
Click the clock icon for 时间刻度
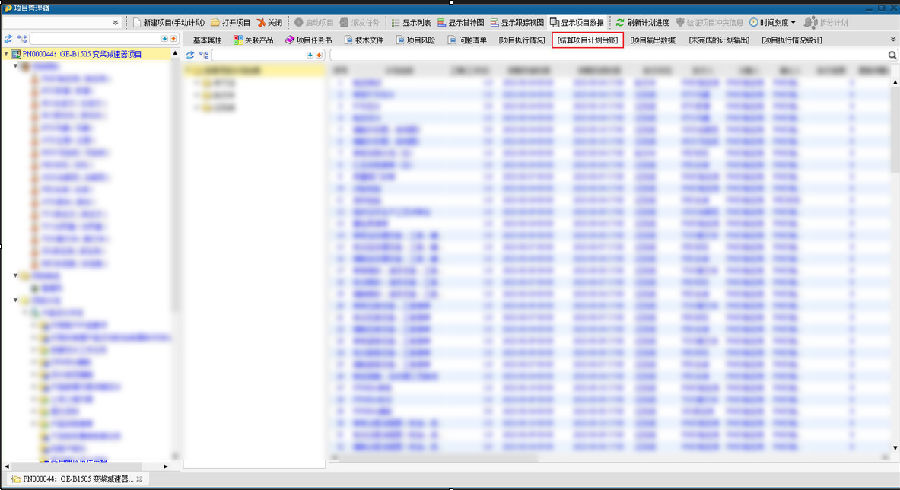(754, 22)
